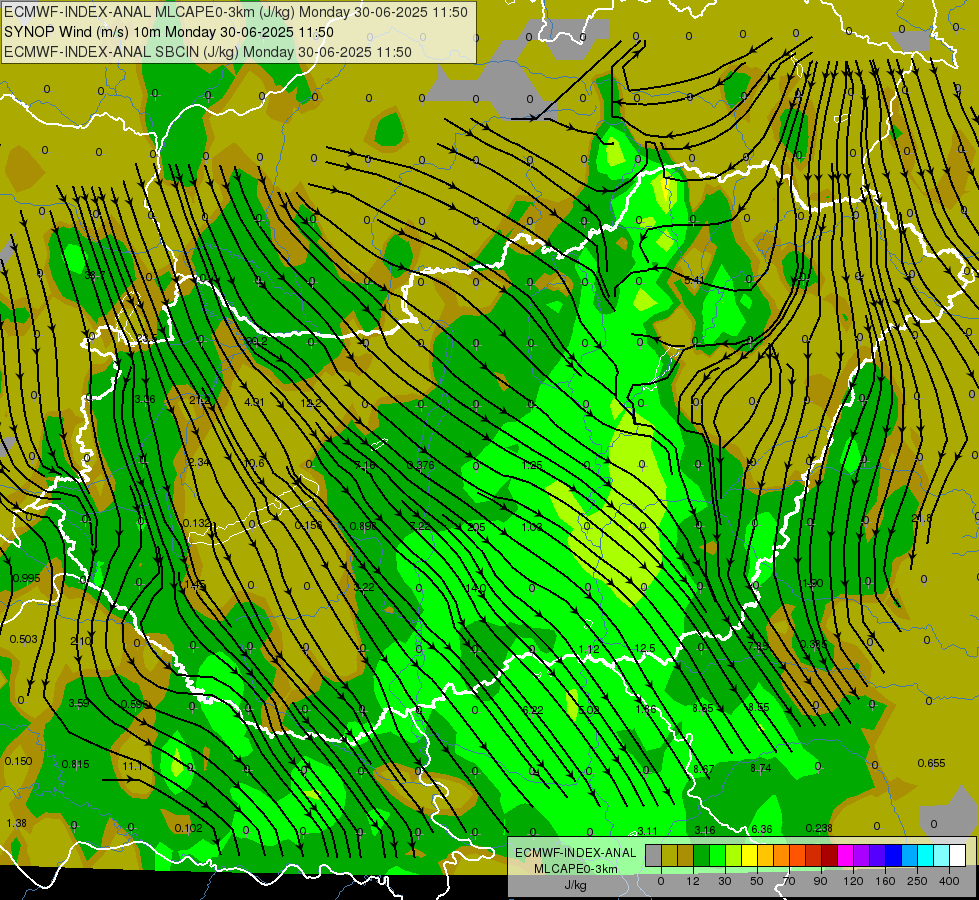Image resolution: width=979 pixels, height=900 pixels.
Task: Click the 'J/kg' unit label in the legend
Action: [x=575, y=885]
